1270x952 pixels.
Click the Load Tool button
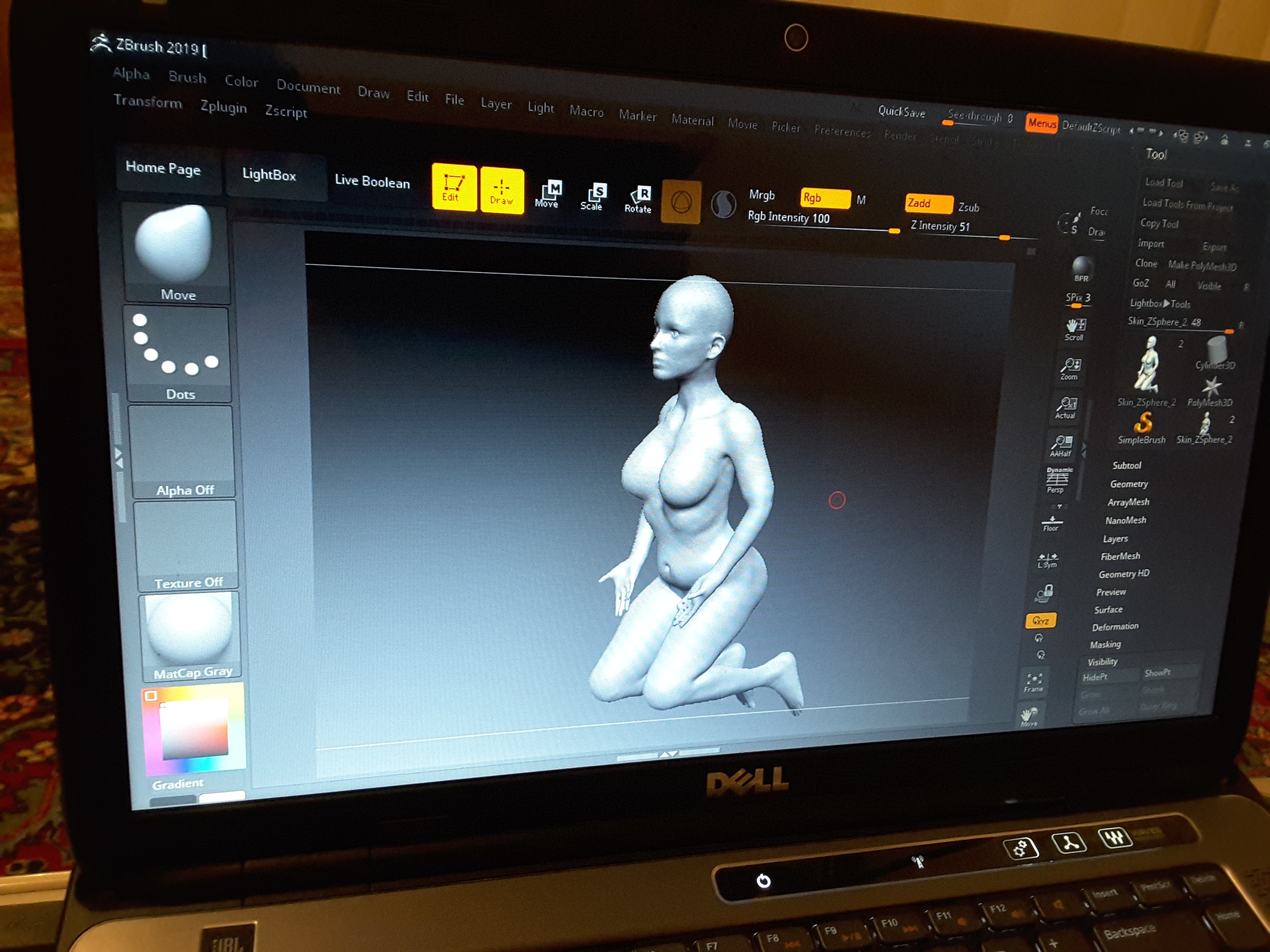[1164, 182]
